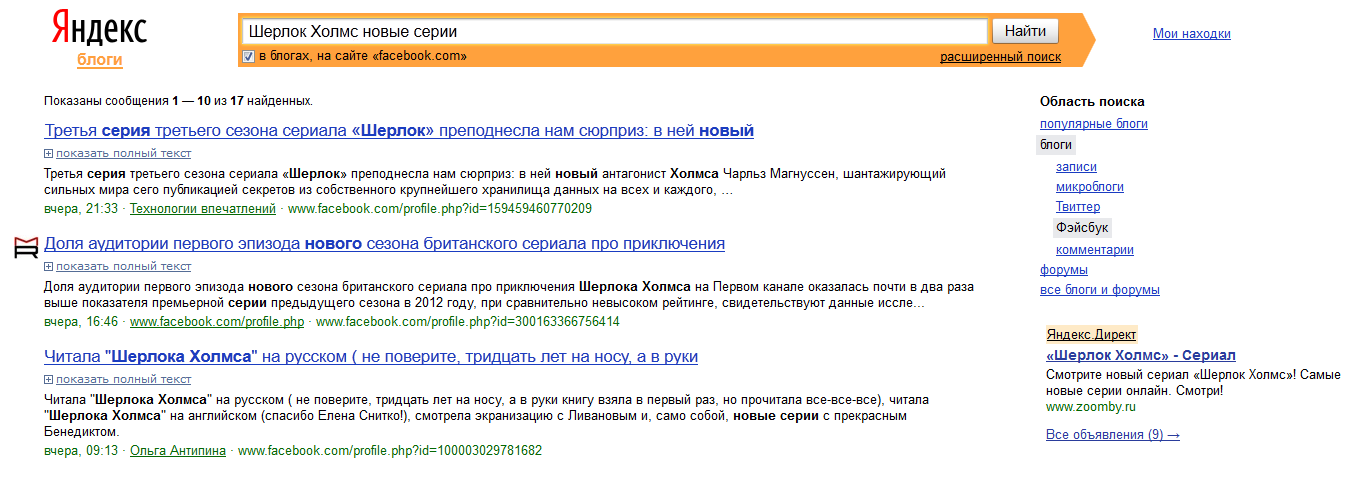Click показать полный текст under first result

pos(123,154)
